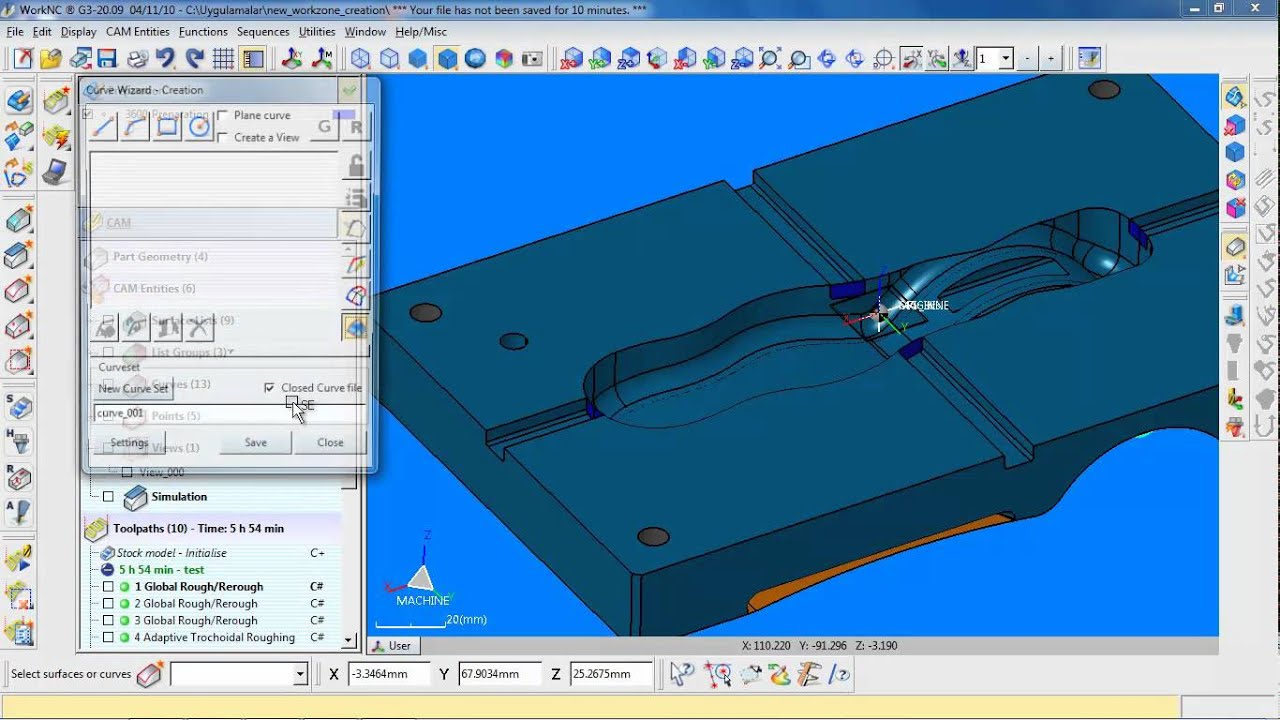Click the Z coordinate input field
1280x720 pixels.
click(611, 674)
